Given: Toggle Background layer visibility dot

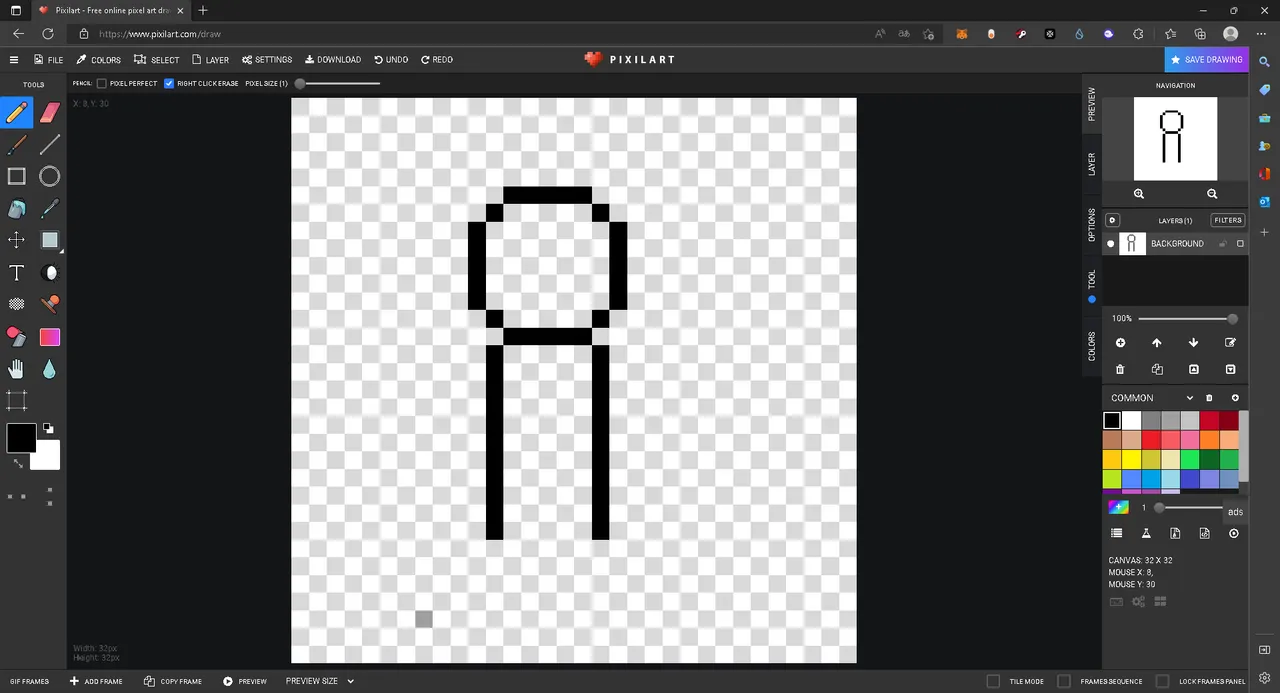Looking at the screenshot, I should [x=1111, y=244].
